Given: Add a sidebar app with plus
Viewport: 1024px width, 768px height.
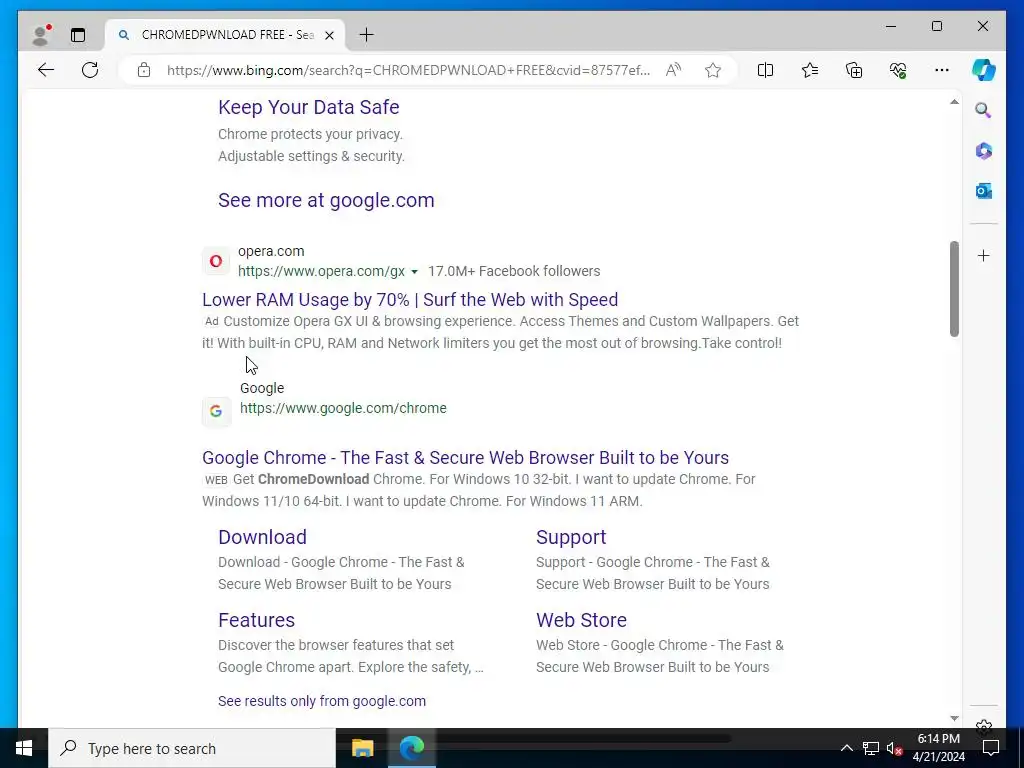Looking at the screenshot, I should pos(984,255).
